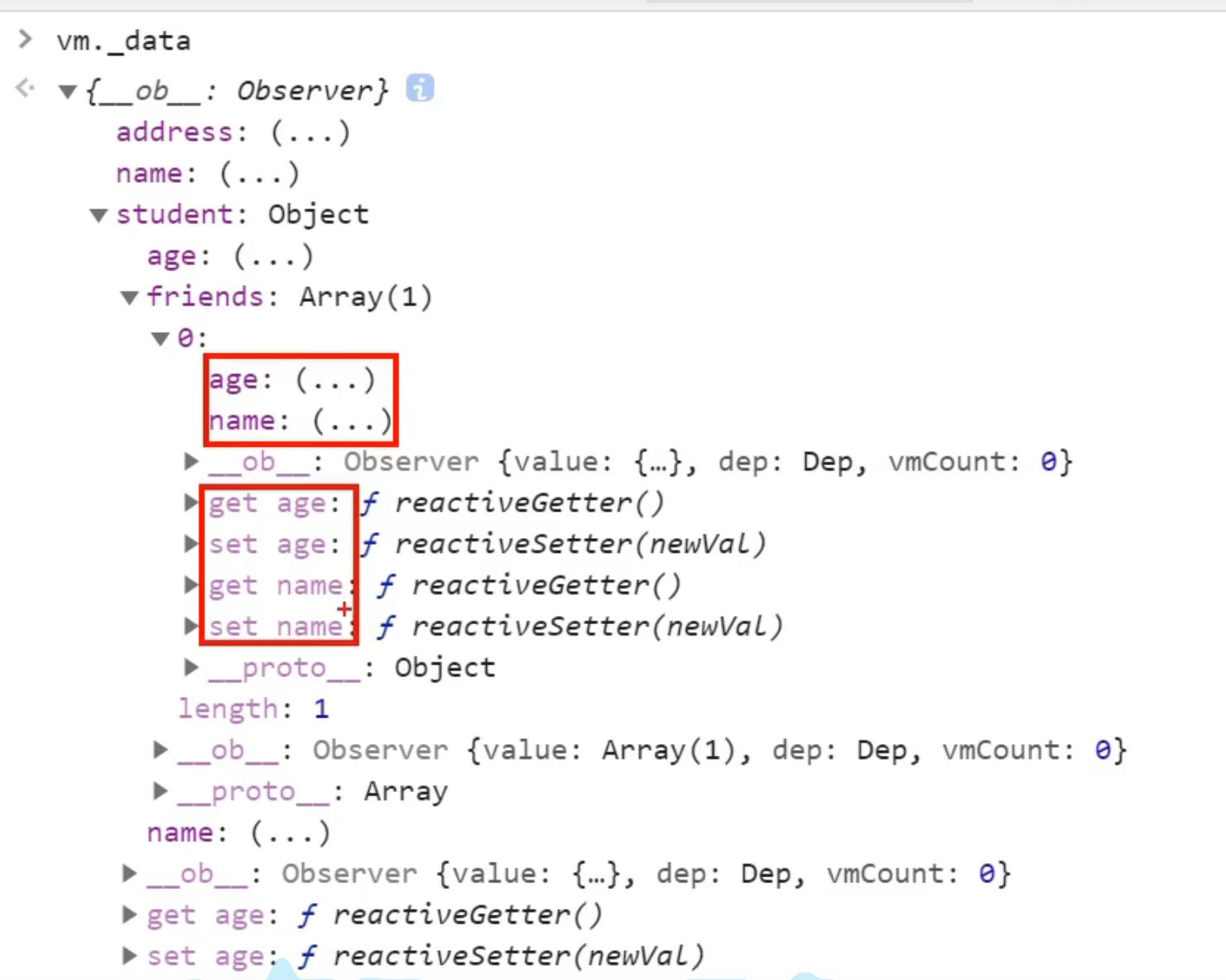Expand the __proto__: Array entry
Screen dimensions: 1226x980
[x=161, y=791]
